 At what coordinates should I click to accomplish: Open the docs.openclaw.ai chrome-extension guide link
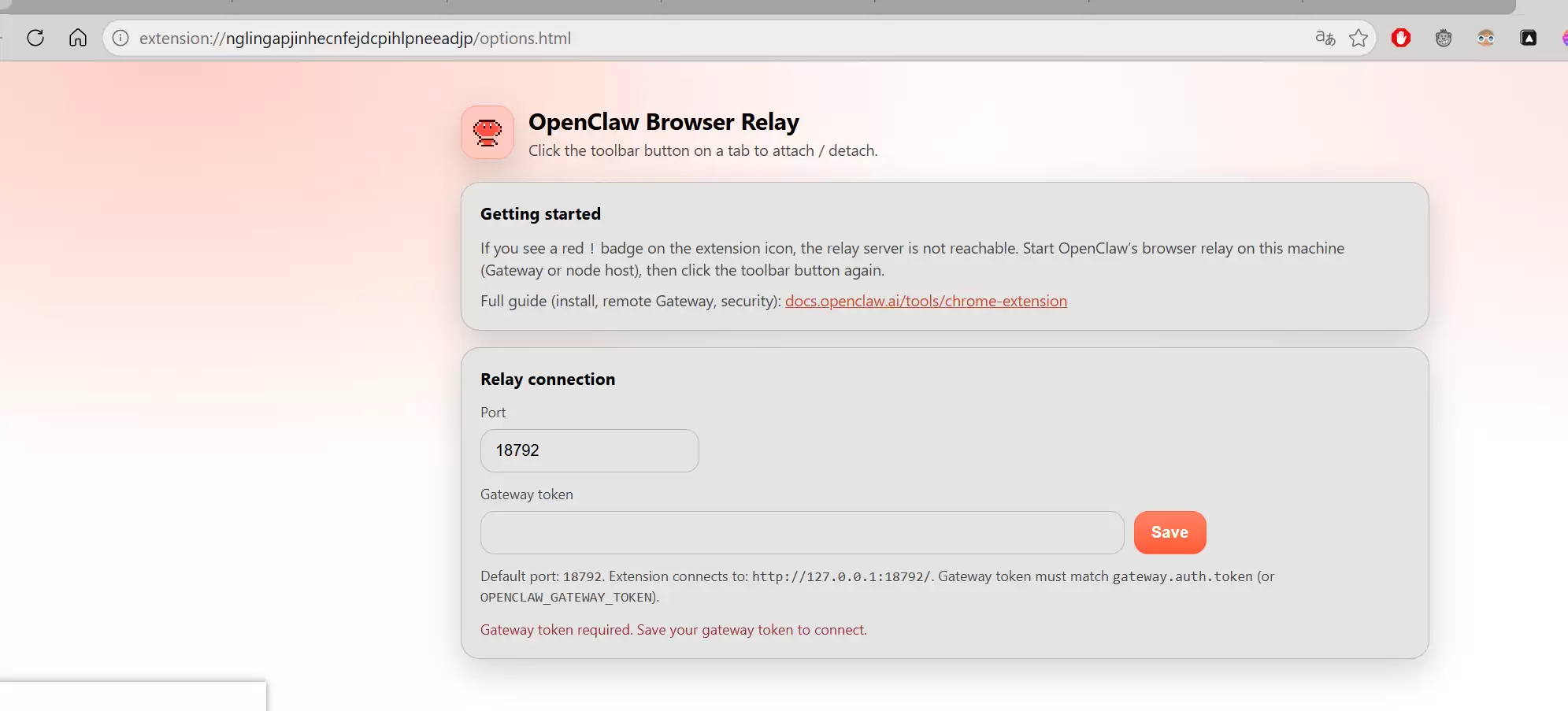point(925,301)
